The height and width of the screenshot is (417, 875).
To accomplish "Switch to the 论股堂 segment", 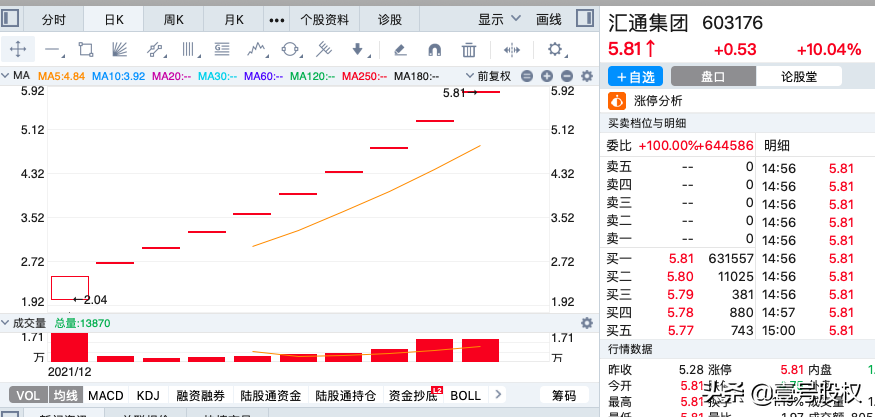I will pyautogui.click(x=799, y=76).
